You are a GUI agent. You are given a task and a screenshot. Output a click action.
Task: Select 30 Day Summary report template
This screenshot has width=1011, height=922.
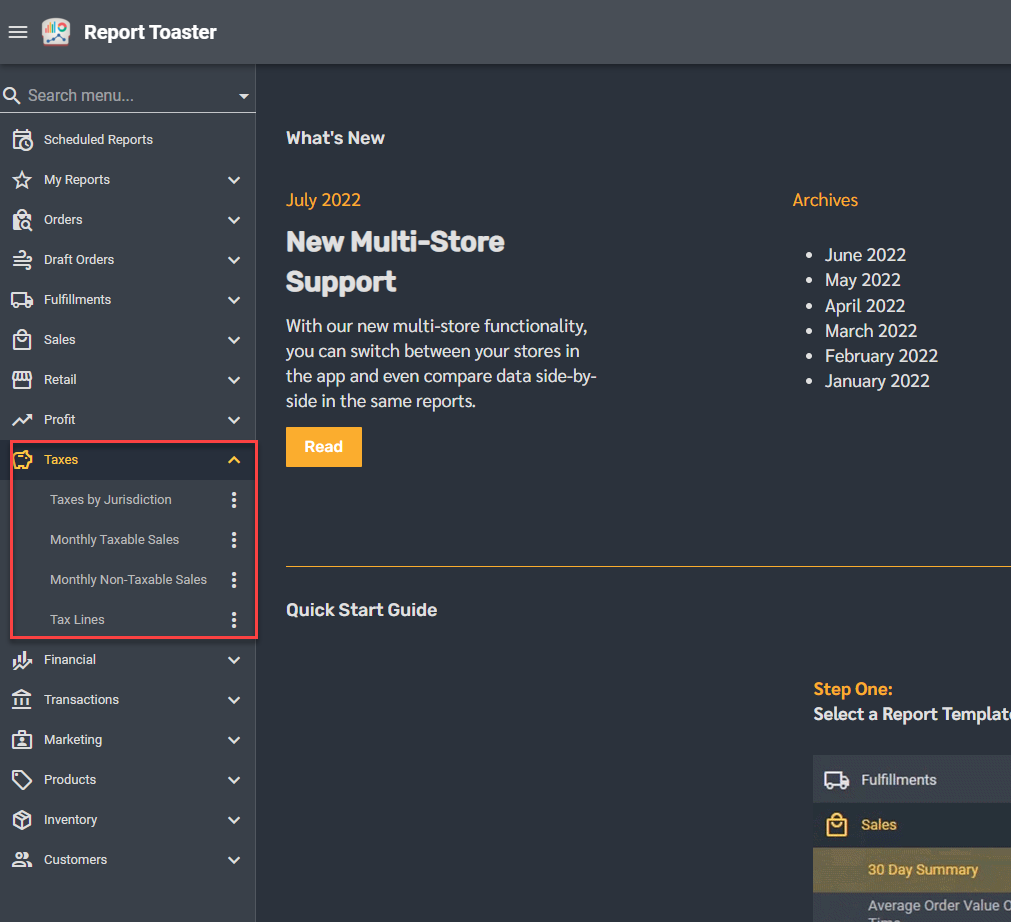pyautogui.click(x=922, y=870)
